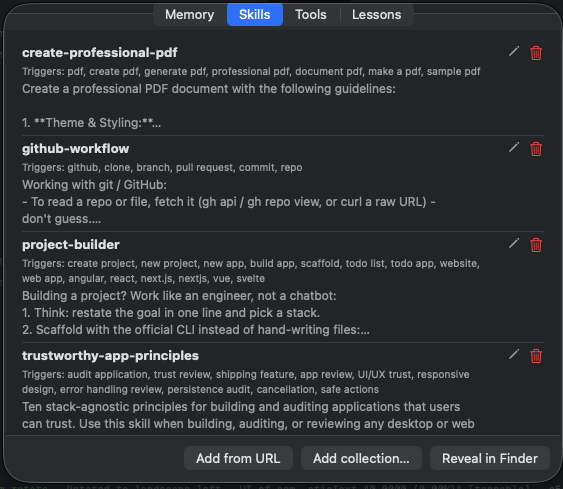The image size is (563, 489).
Task: Select the project-builder skill title
Action: click(x=71, y=244)
